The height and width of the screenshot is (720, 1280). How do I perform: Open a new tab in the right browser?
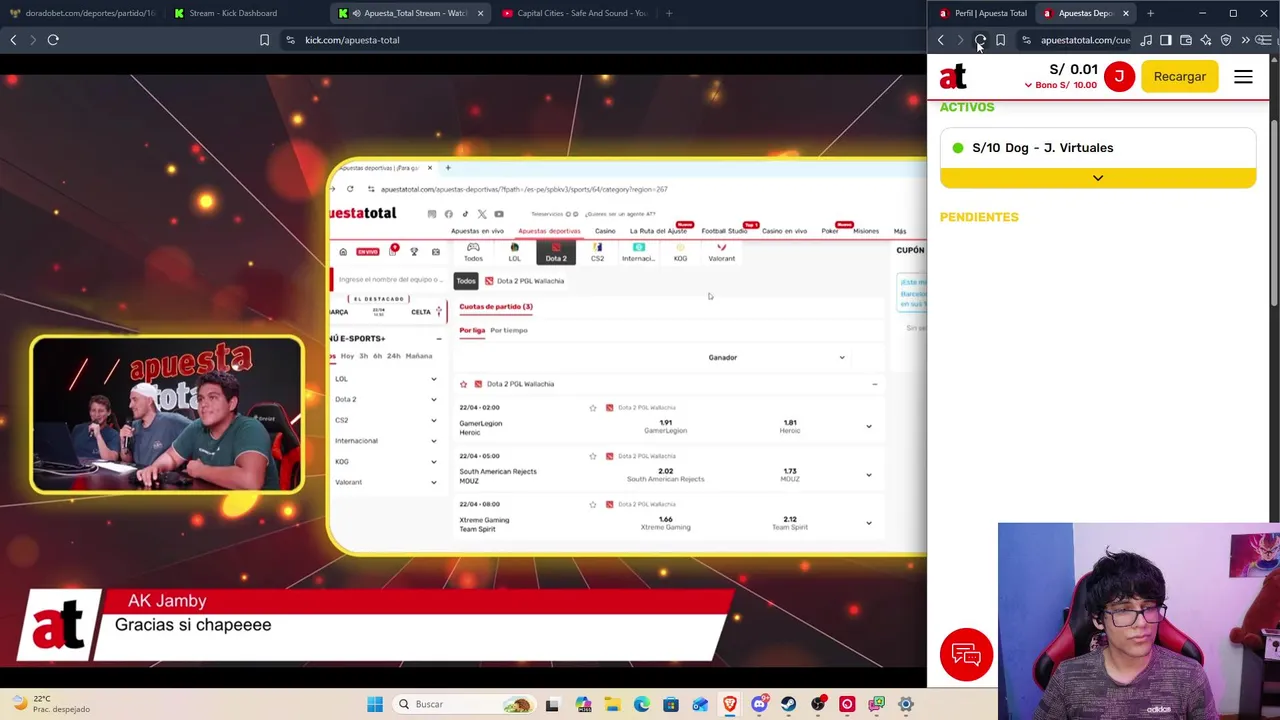tap(1150, 13)
